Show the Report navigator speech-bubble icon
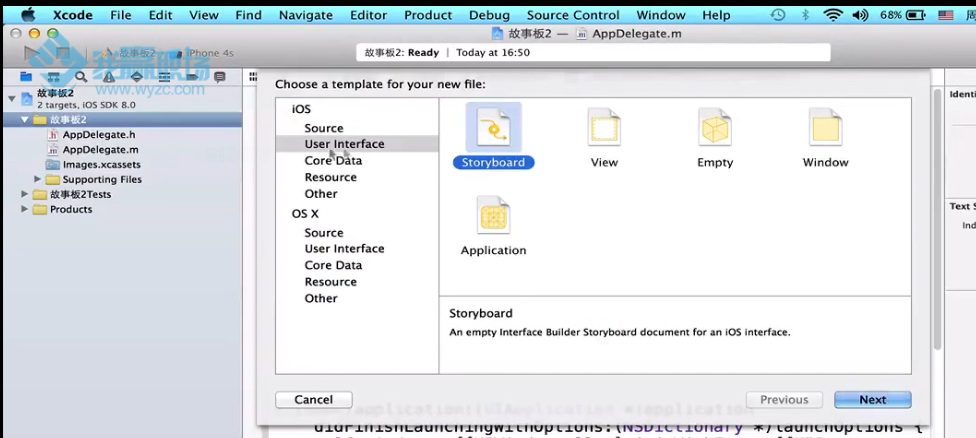 tap(220, 77)
